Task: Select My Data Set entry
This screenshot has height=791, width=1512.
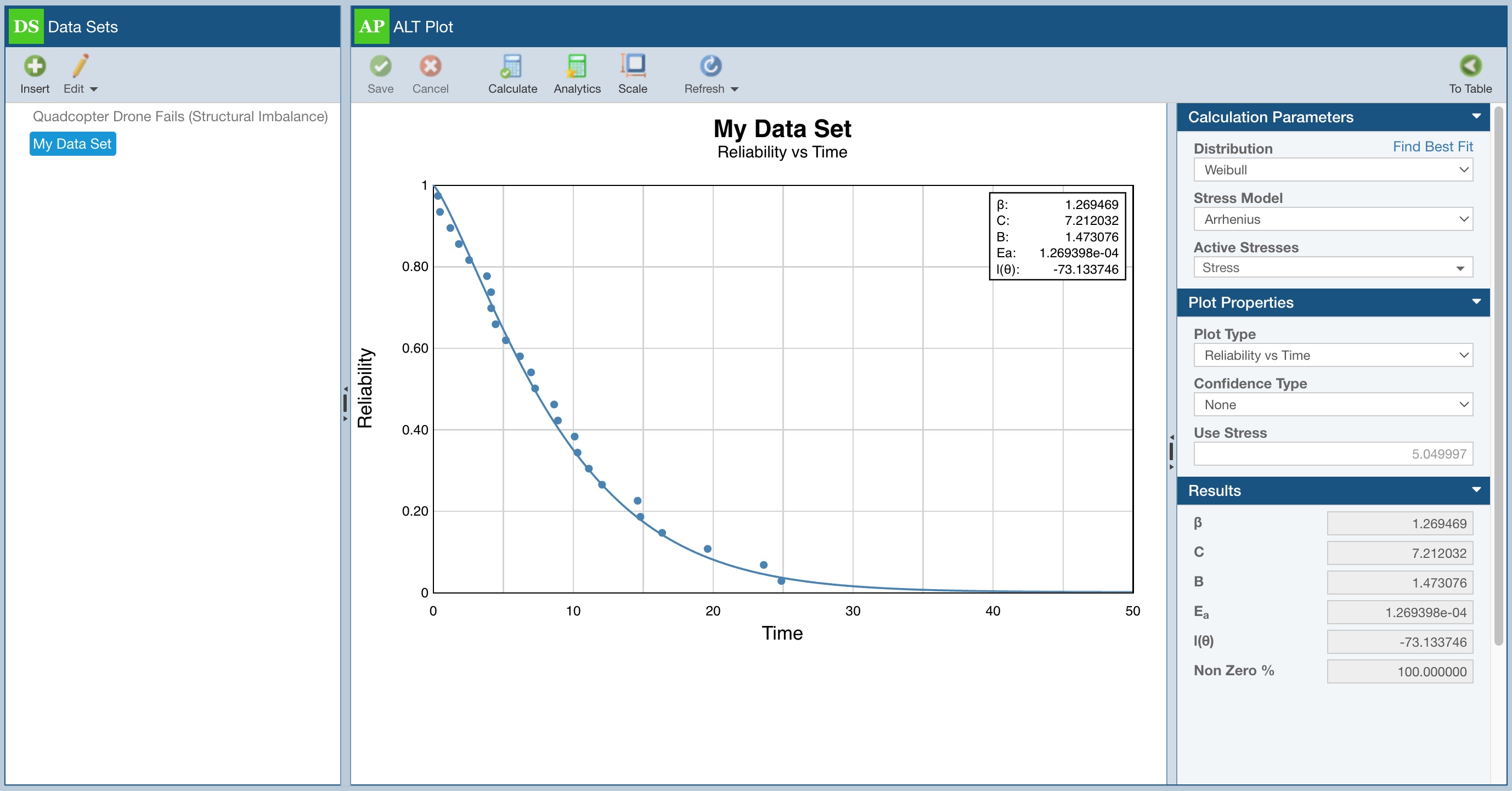Action: (x=72, y=144)
